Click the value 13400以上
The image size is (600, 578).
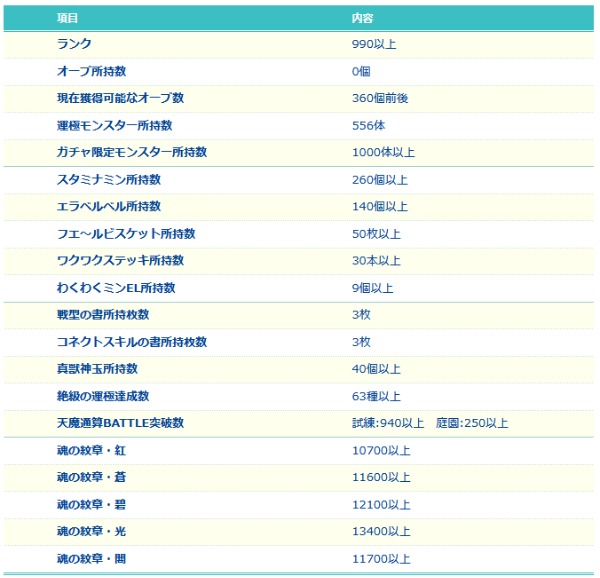point(381,531)
